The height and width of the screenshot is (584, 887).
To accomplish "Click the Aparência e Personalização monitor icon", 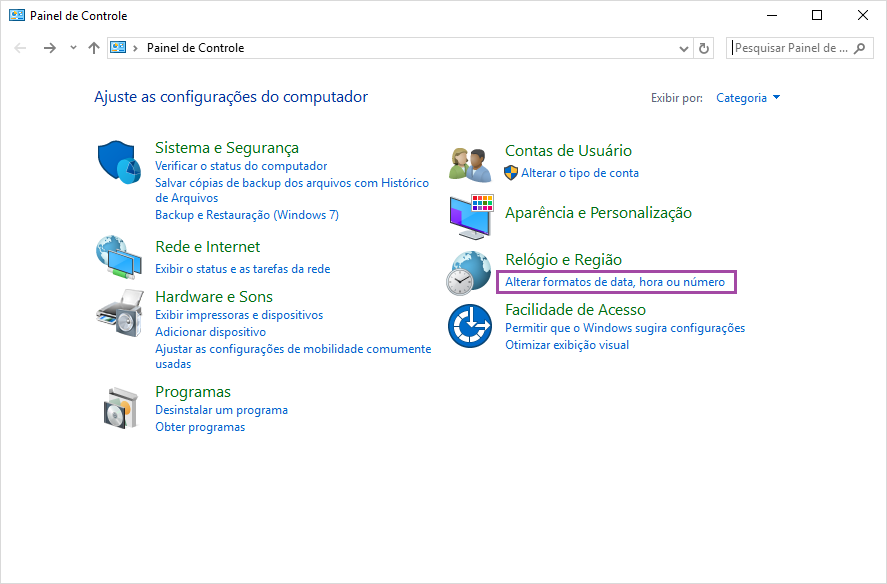I will [471, 217].
